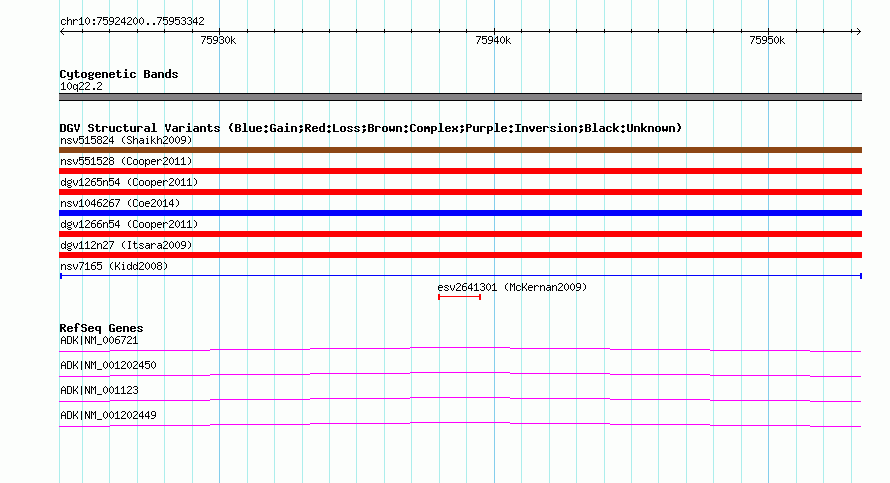Open transcript label ADK|NM_001202449

pos(108,415)
